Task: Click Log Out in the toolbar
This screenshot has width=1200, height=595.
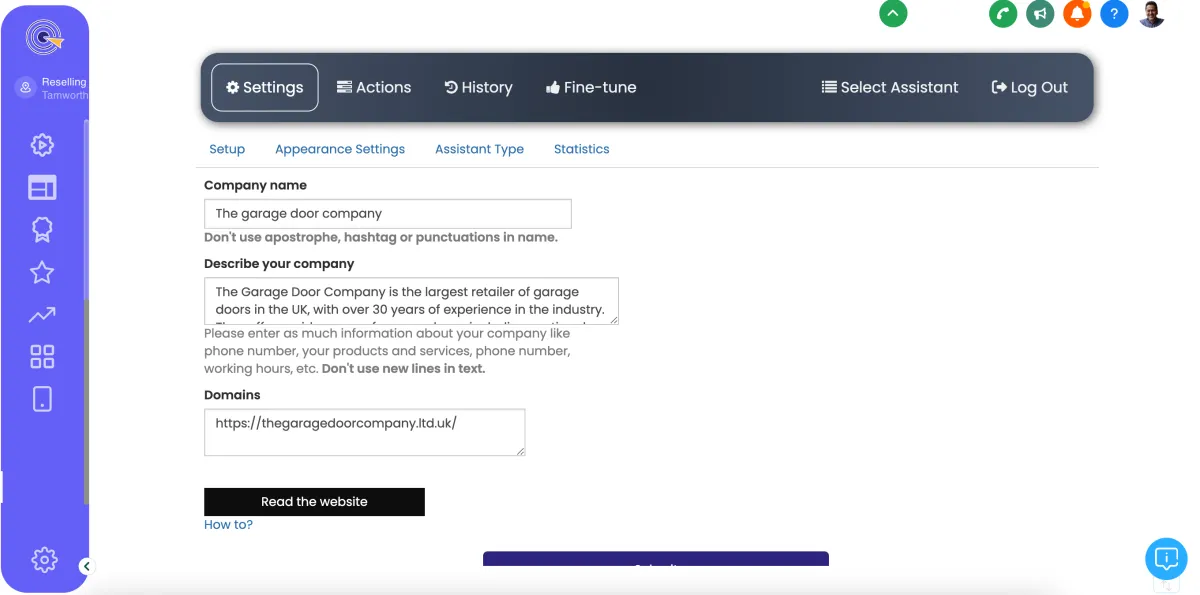Action: [1030, 88]
